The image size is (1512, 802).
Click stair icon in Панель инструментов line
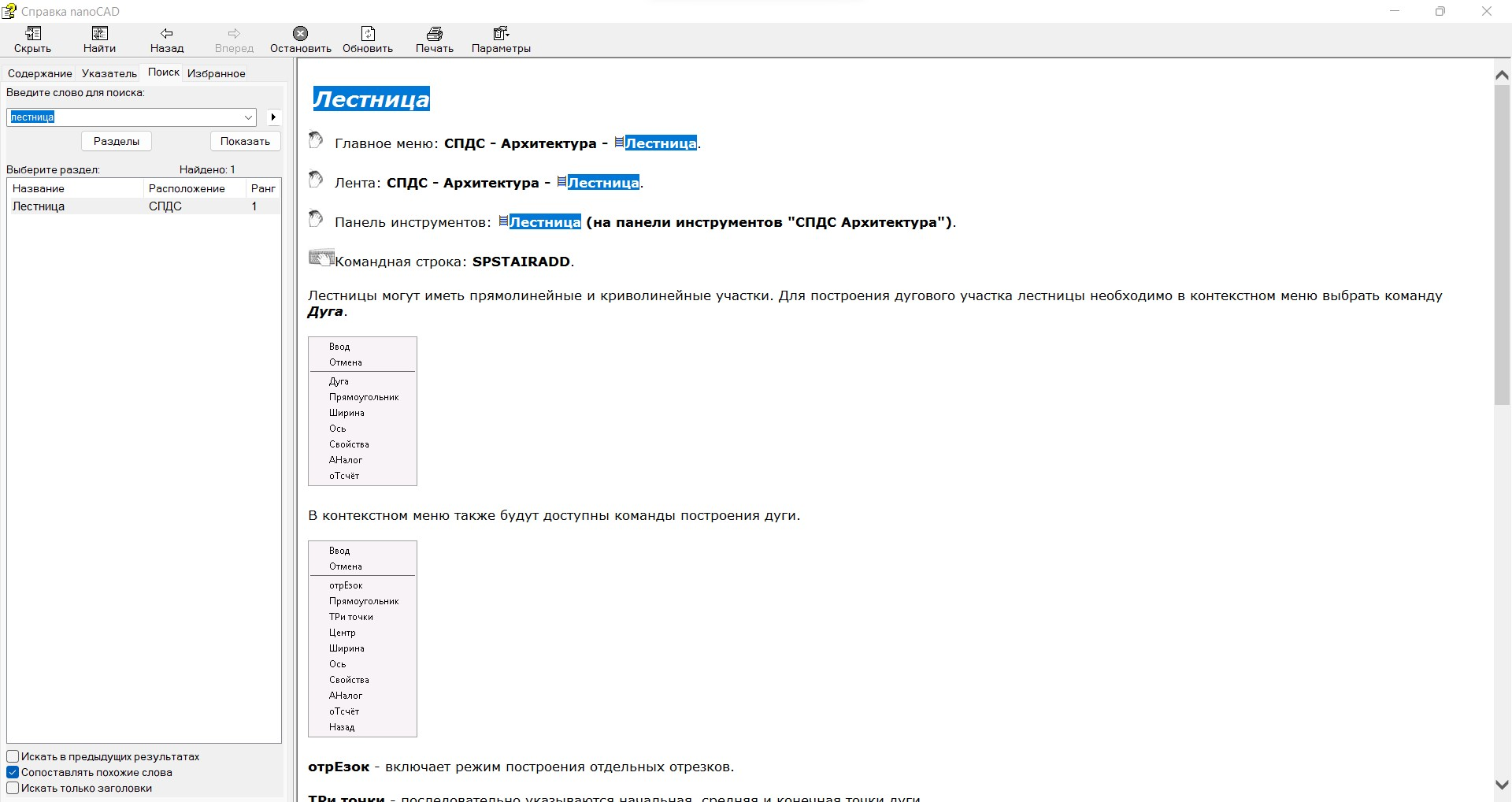[x=503, y=221]
